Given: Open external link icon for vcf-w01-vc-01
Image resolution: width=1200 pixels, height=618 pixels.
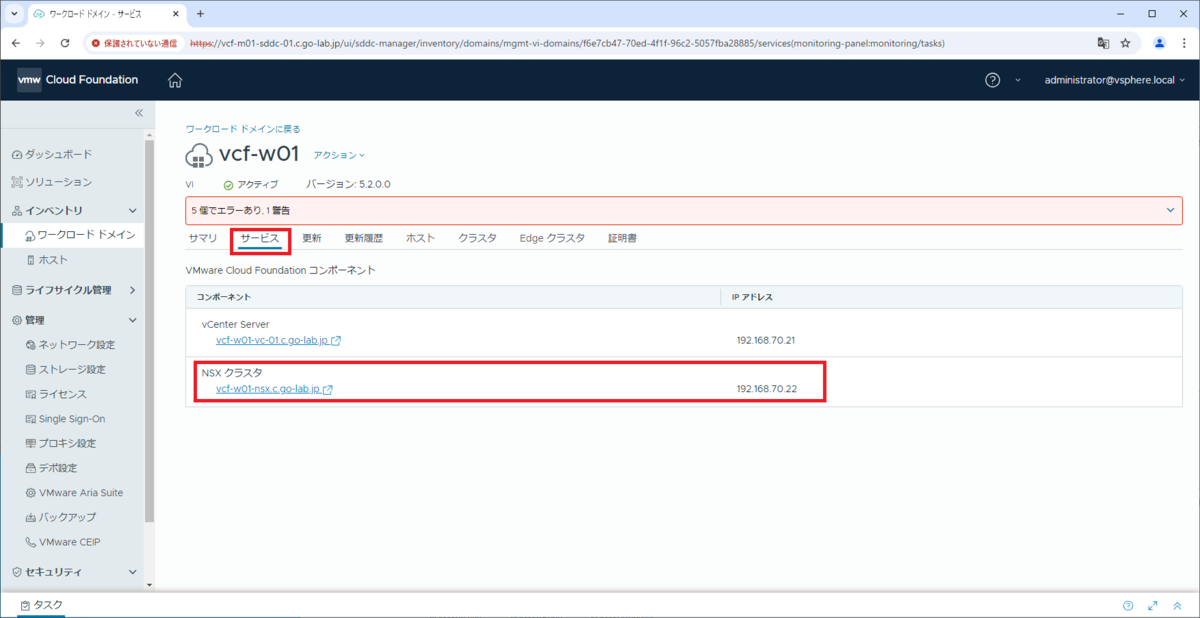Looking at the screenshot, I should [336, 340].
